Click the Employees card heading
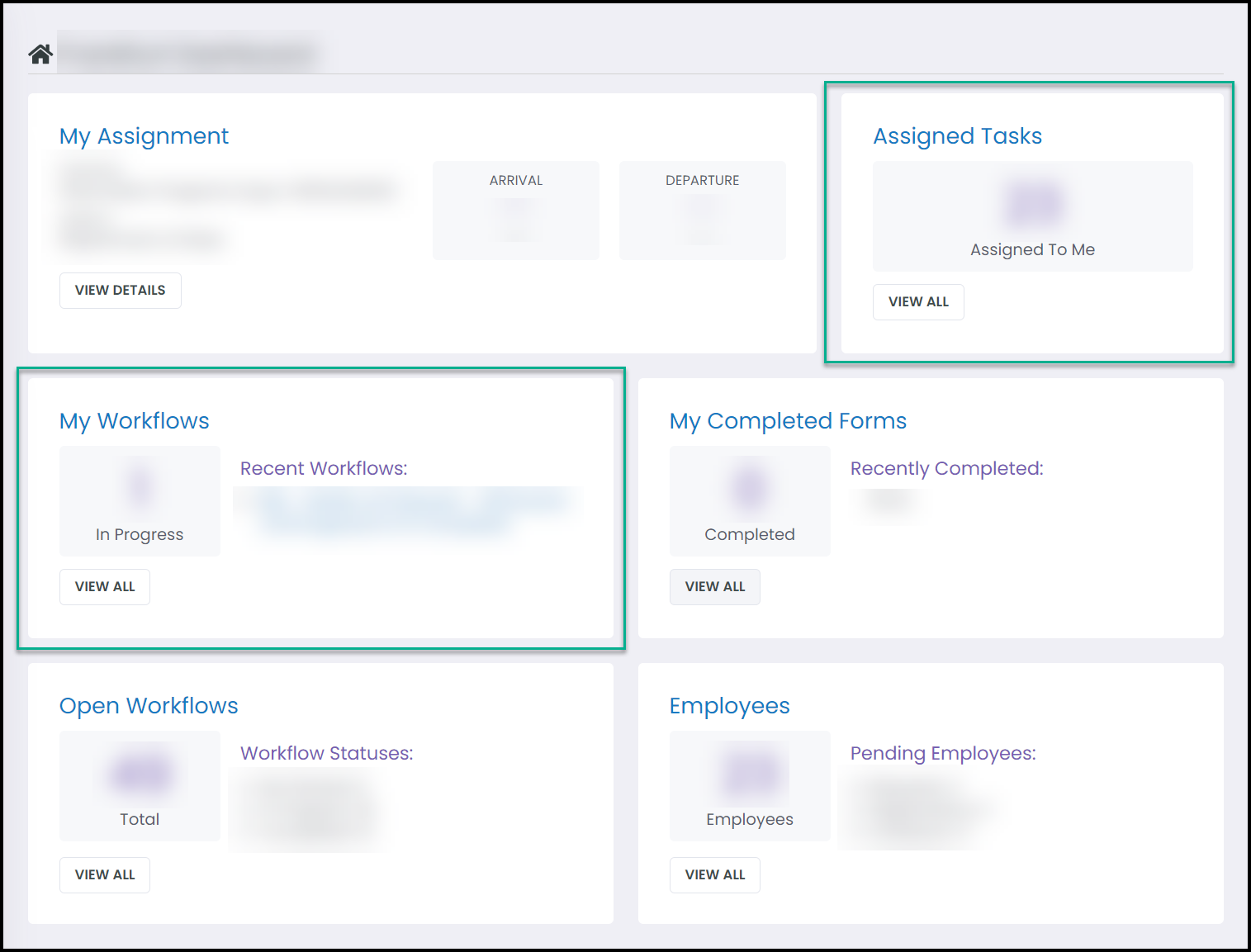Screen dimensions: 1251x952 pyautogui.click(x=730, y=706)
